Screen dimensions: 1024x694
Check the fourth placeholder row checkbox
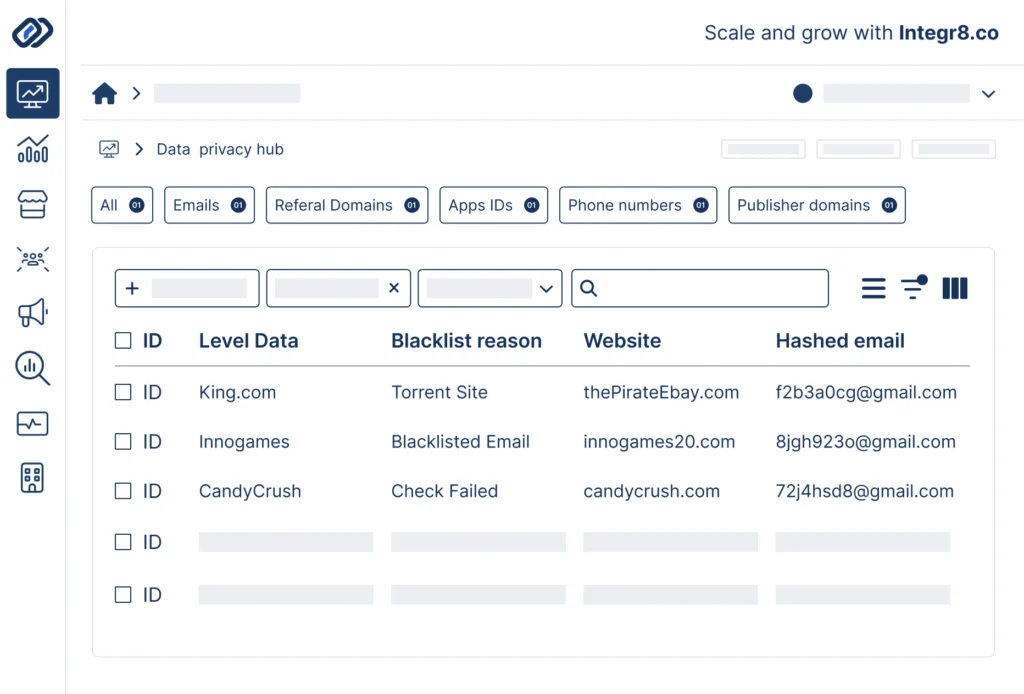[123, 542]
